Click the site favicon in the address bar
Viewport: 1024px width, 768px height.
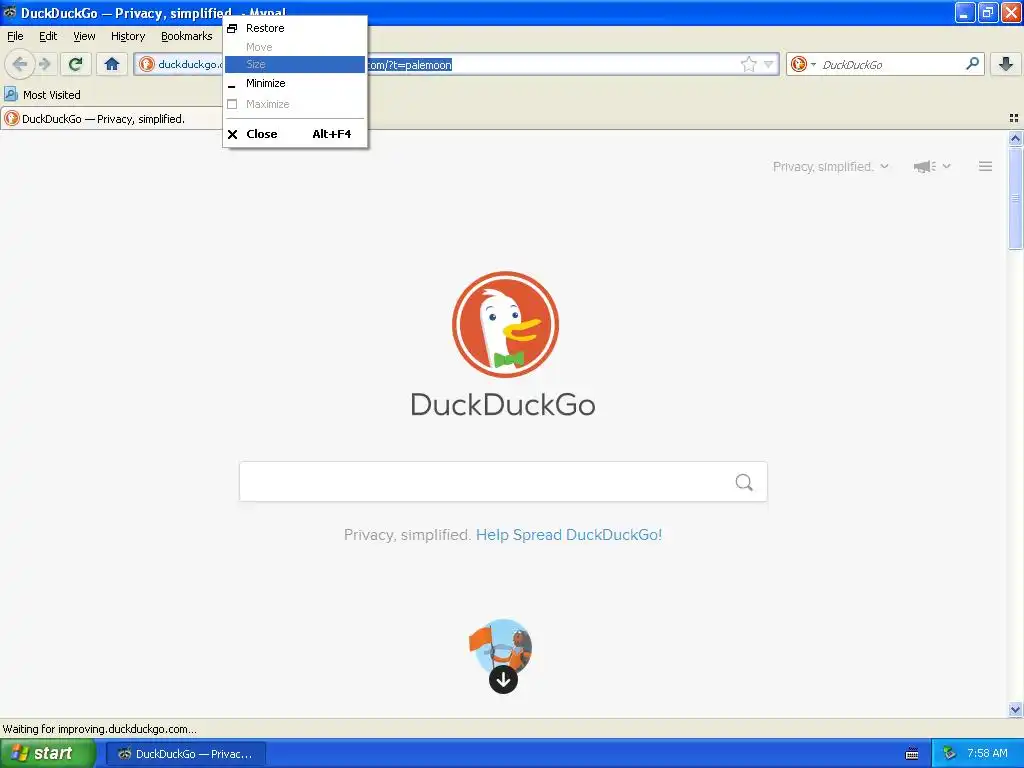[147, 64]
